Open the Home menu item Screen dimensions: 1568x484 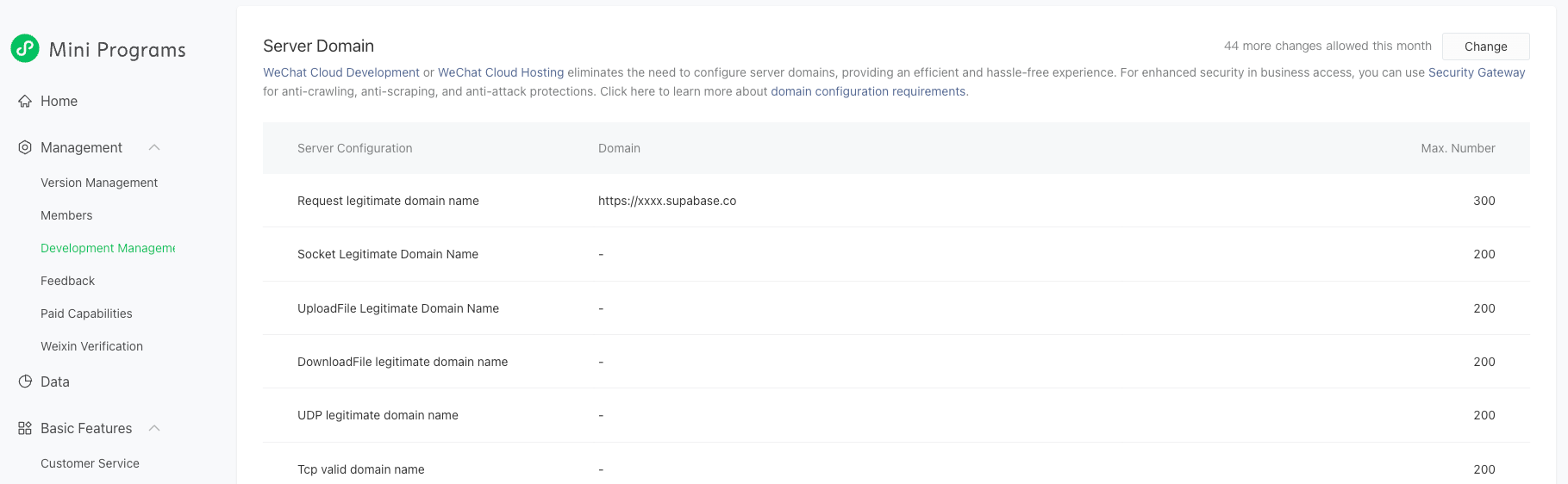click(59, 101)
